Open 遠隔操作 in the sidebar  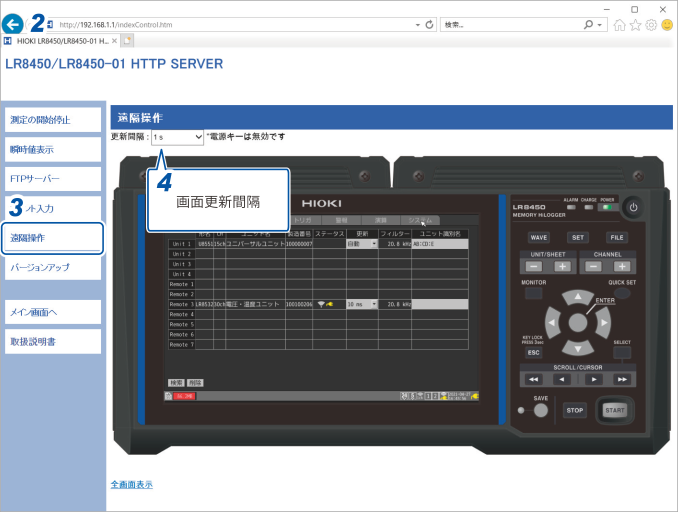coord(53,238)
